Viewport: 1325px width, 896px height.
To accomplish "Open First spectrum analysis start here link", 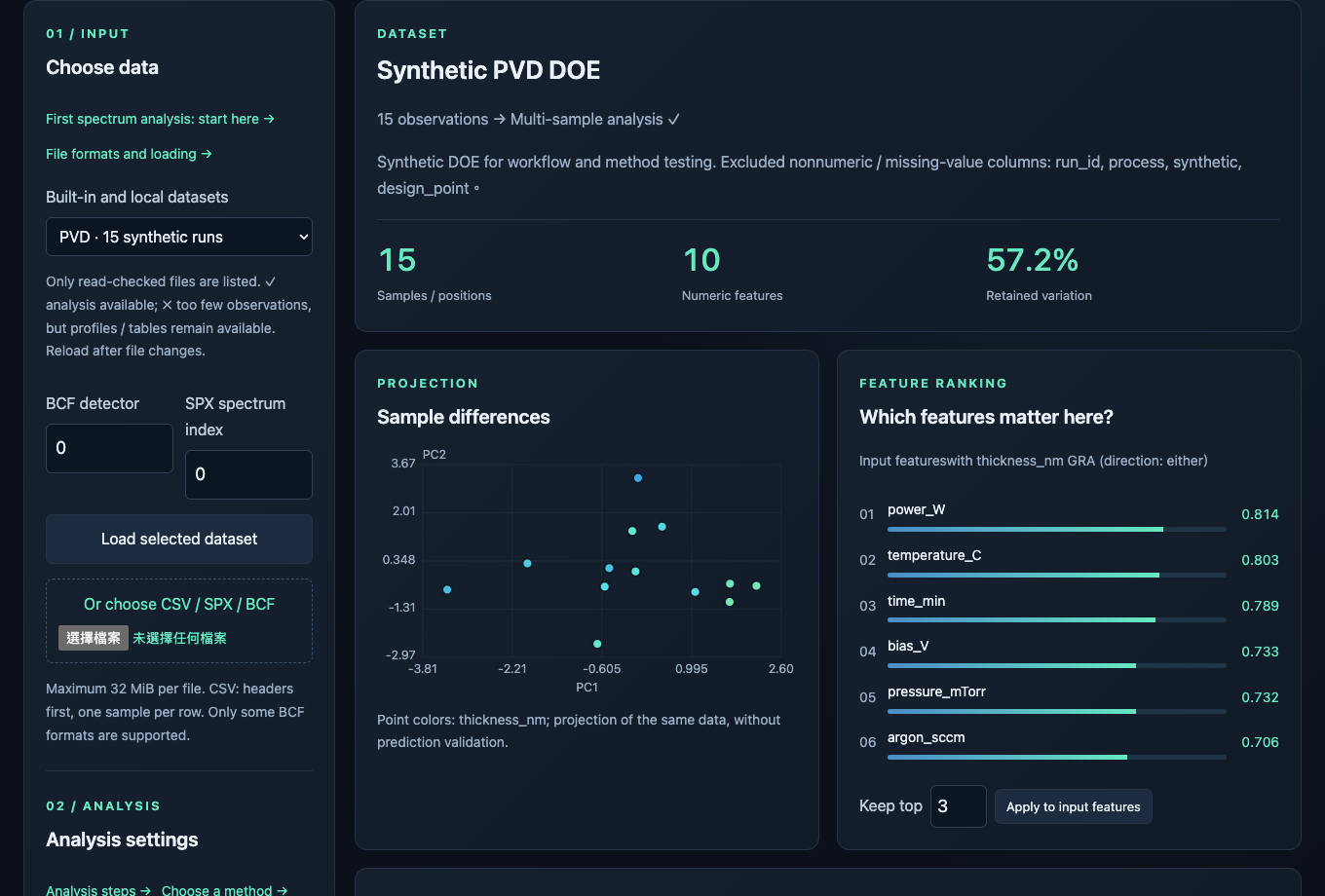I will pos(161,119).
